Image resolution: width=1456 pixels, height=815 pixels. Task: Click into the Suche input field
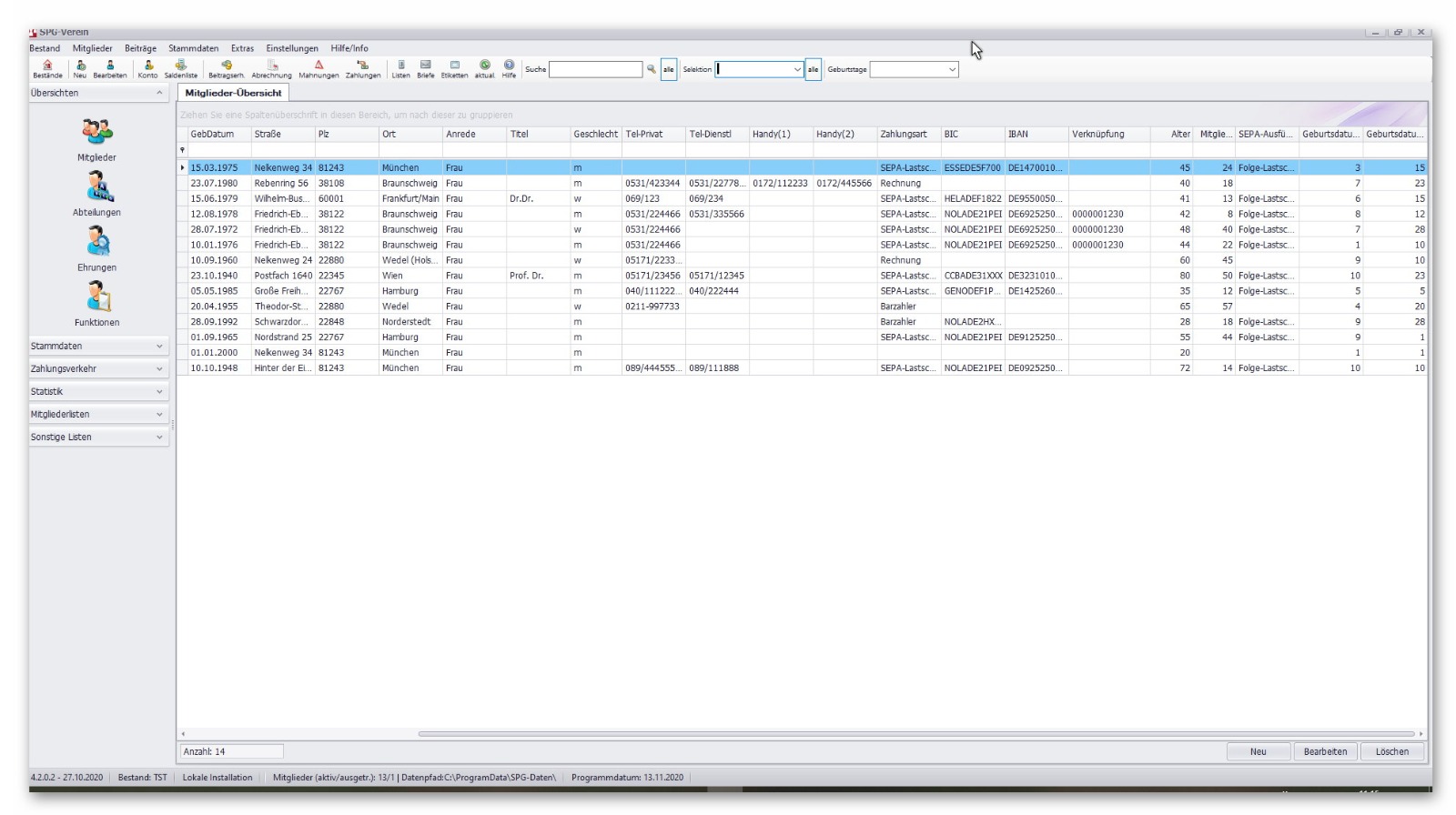click(x=595, y=69)
